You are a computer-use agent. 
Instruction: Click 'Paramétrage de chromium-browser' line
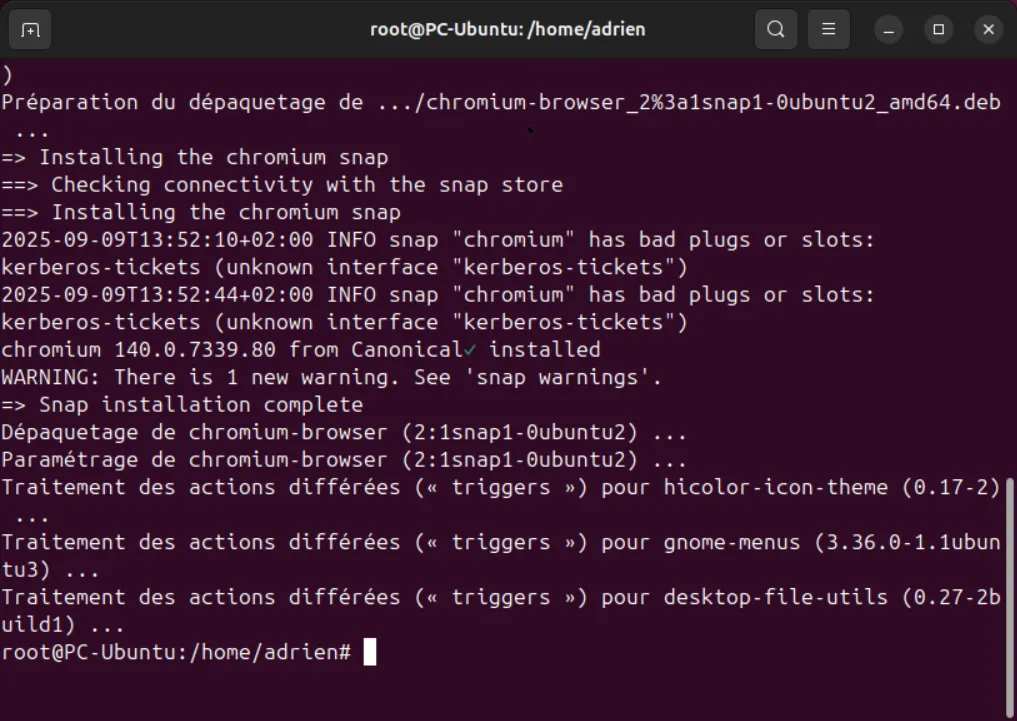(x=344, y=460)
